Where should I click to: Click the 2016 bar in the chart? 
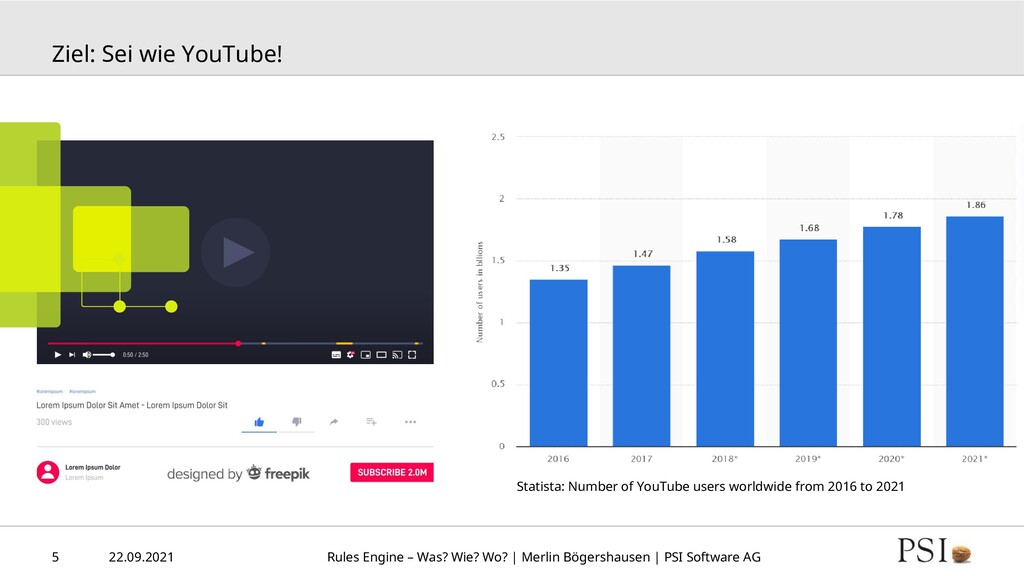[558, 362]
